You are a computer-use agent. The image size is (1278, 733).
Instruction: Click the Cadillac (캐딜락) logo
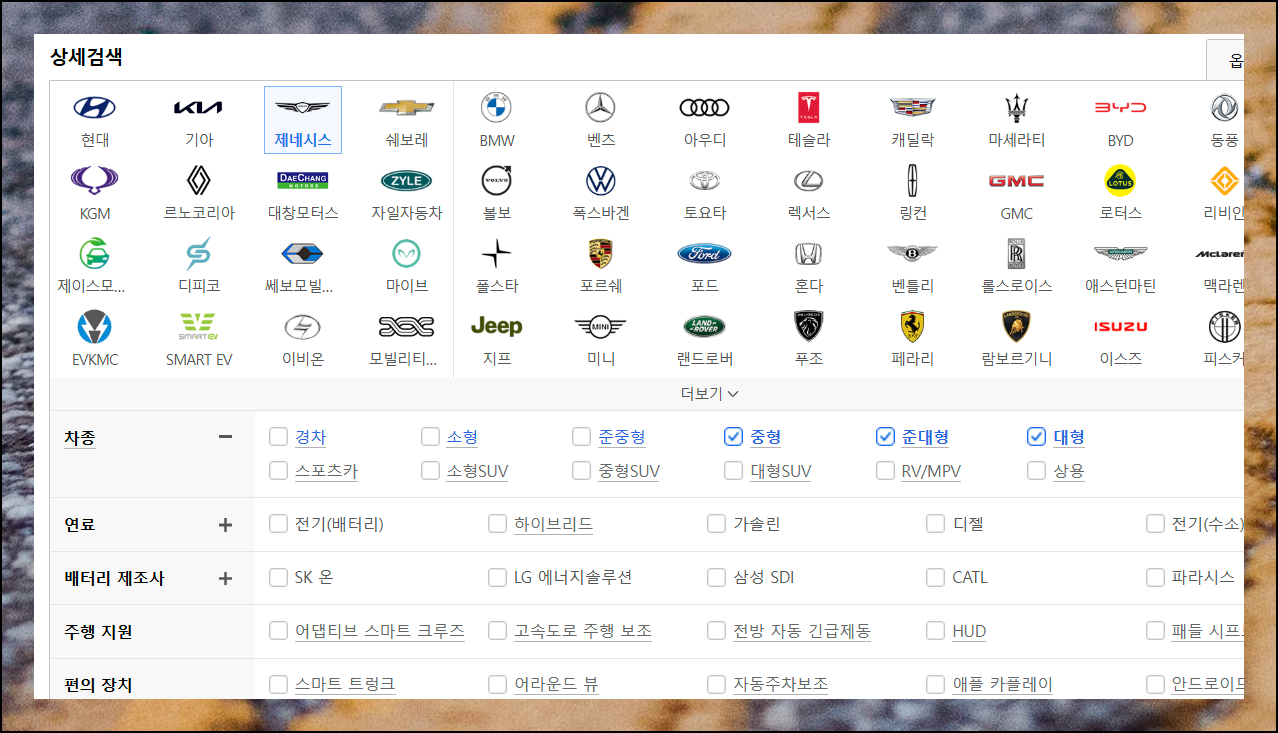(x=913, y=108)
